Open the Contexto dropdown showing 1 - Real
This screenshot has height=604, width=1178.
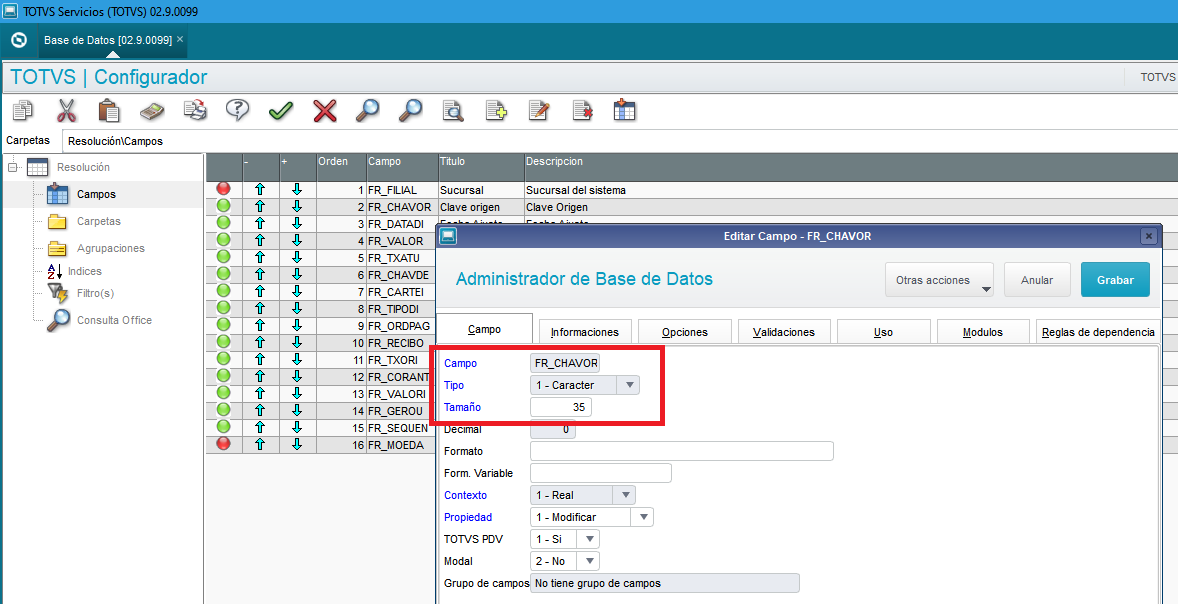[x=583, y=495]
